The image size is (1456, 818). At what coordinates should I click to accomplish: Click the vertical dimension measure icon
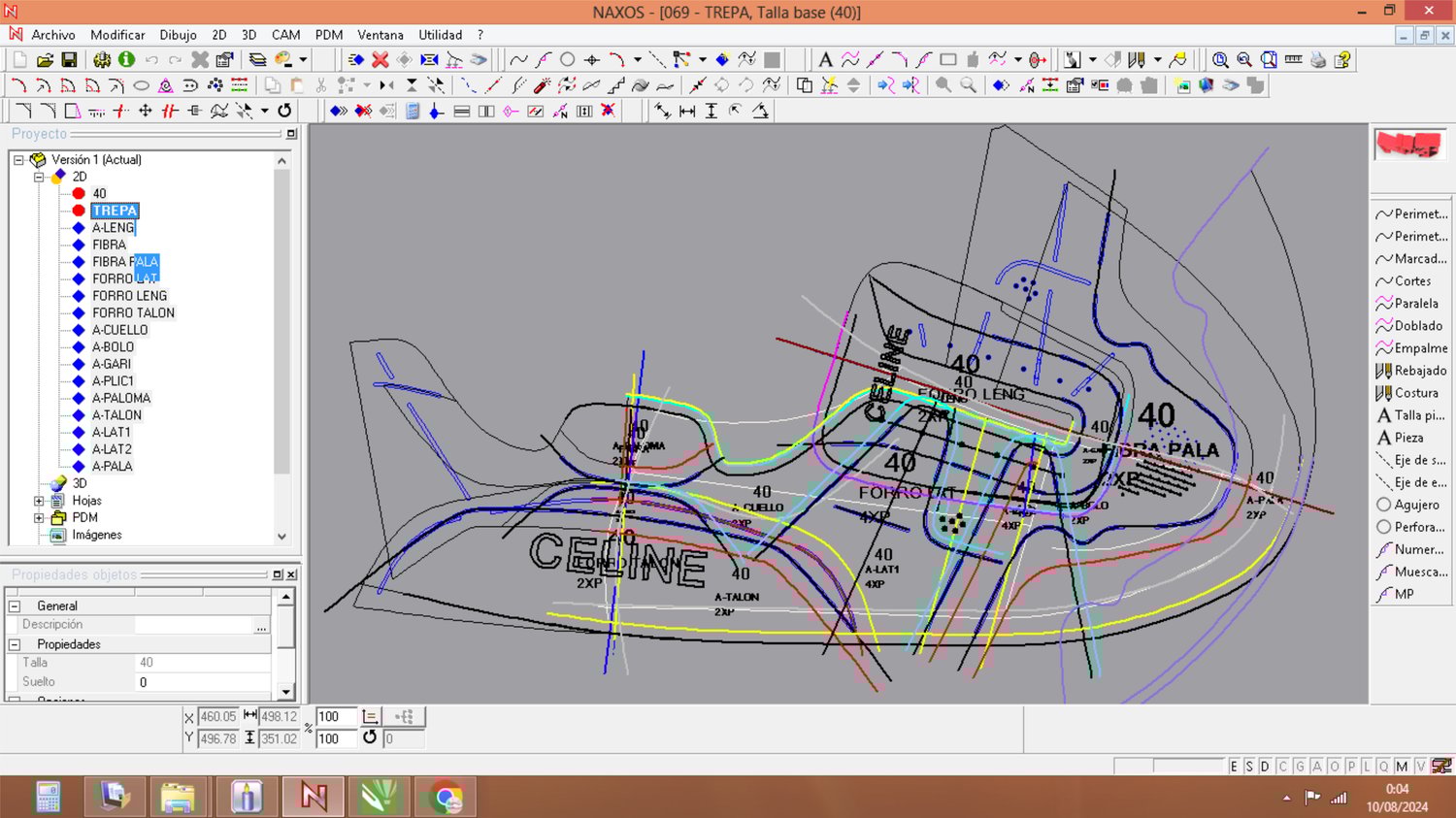[711, 111]
